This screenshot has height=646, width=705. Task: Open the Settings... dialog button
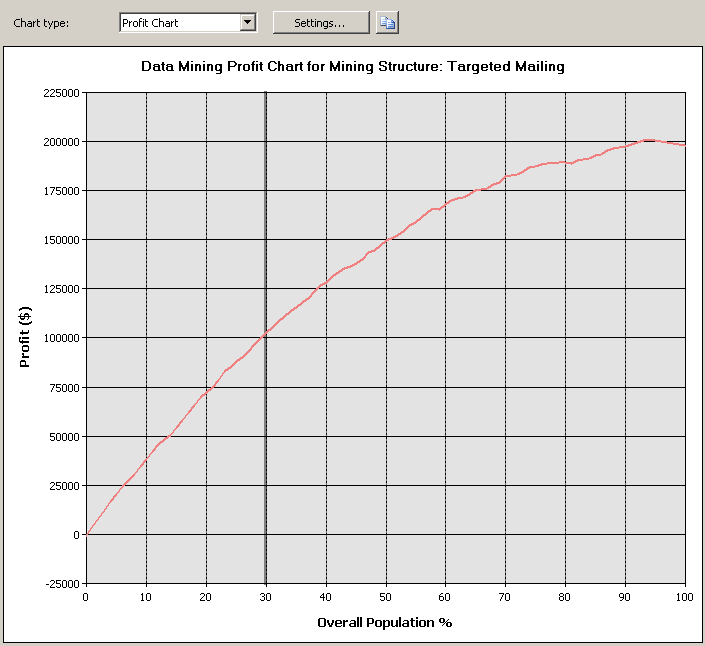coord(320,22)
